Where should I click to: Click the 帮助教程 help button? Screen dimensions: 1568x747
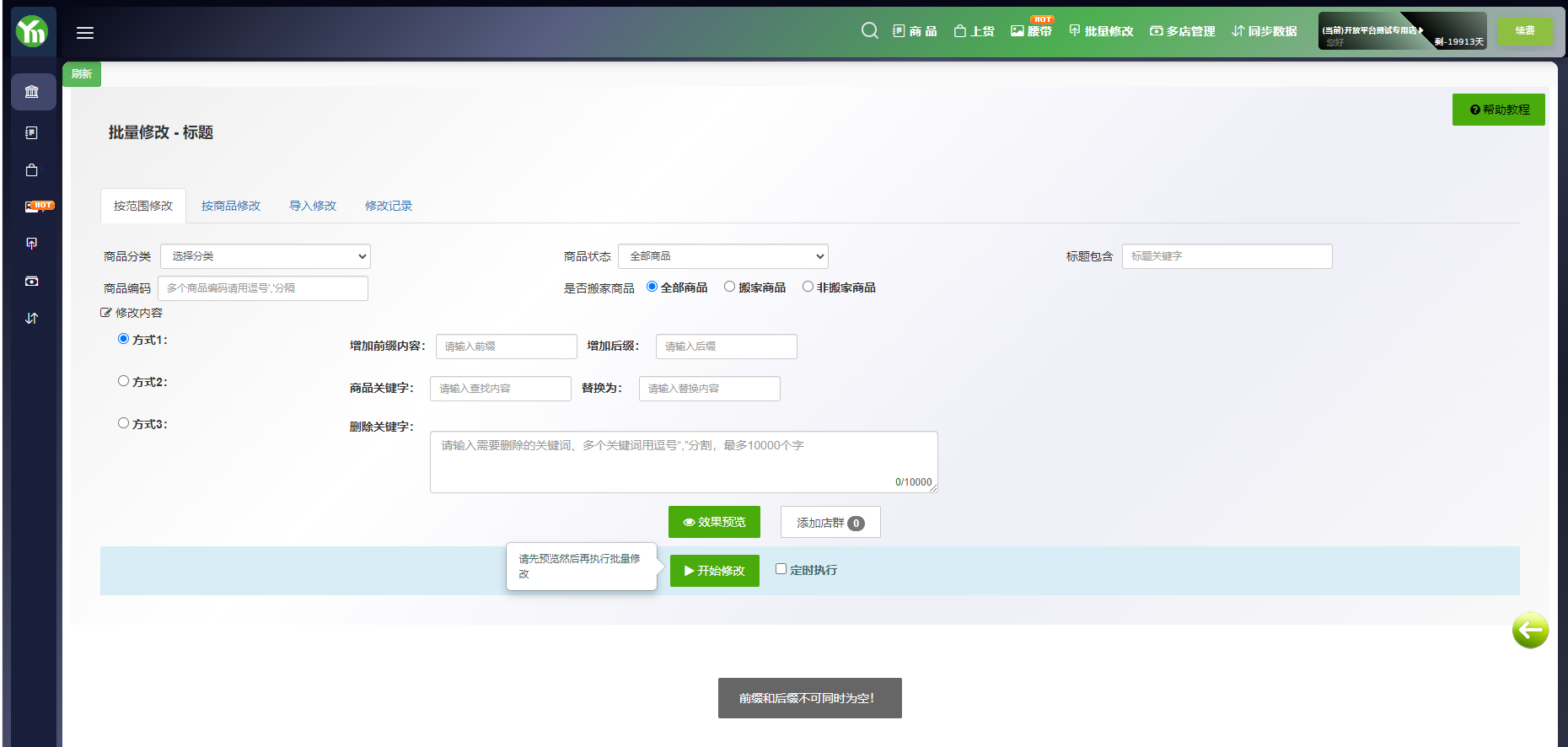click(1498, 110)
